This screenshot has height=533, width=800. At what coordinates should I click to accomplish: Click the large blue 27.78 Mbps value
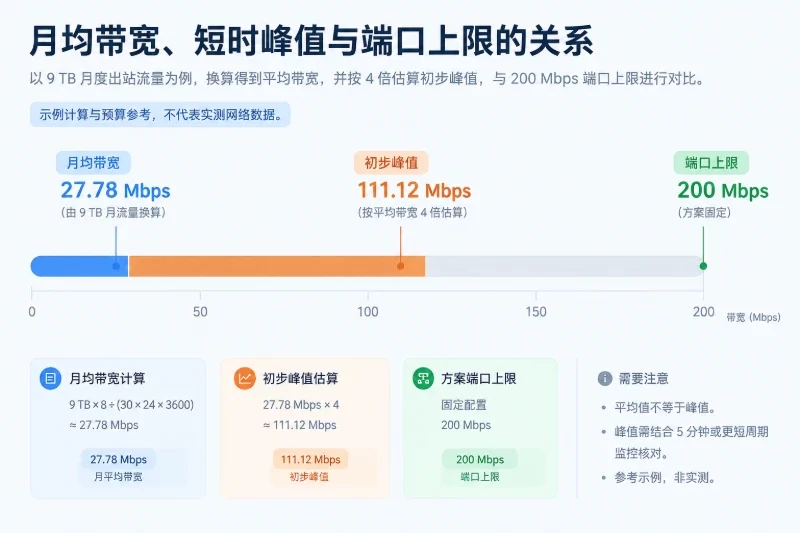click(115, 191)
